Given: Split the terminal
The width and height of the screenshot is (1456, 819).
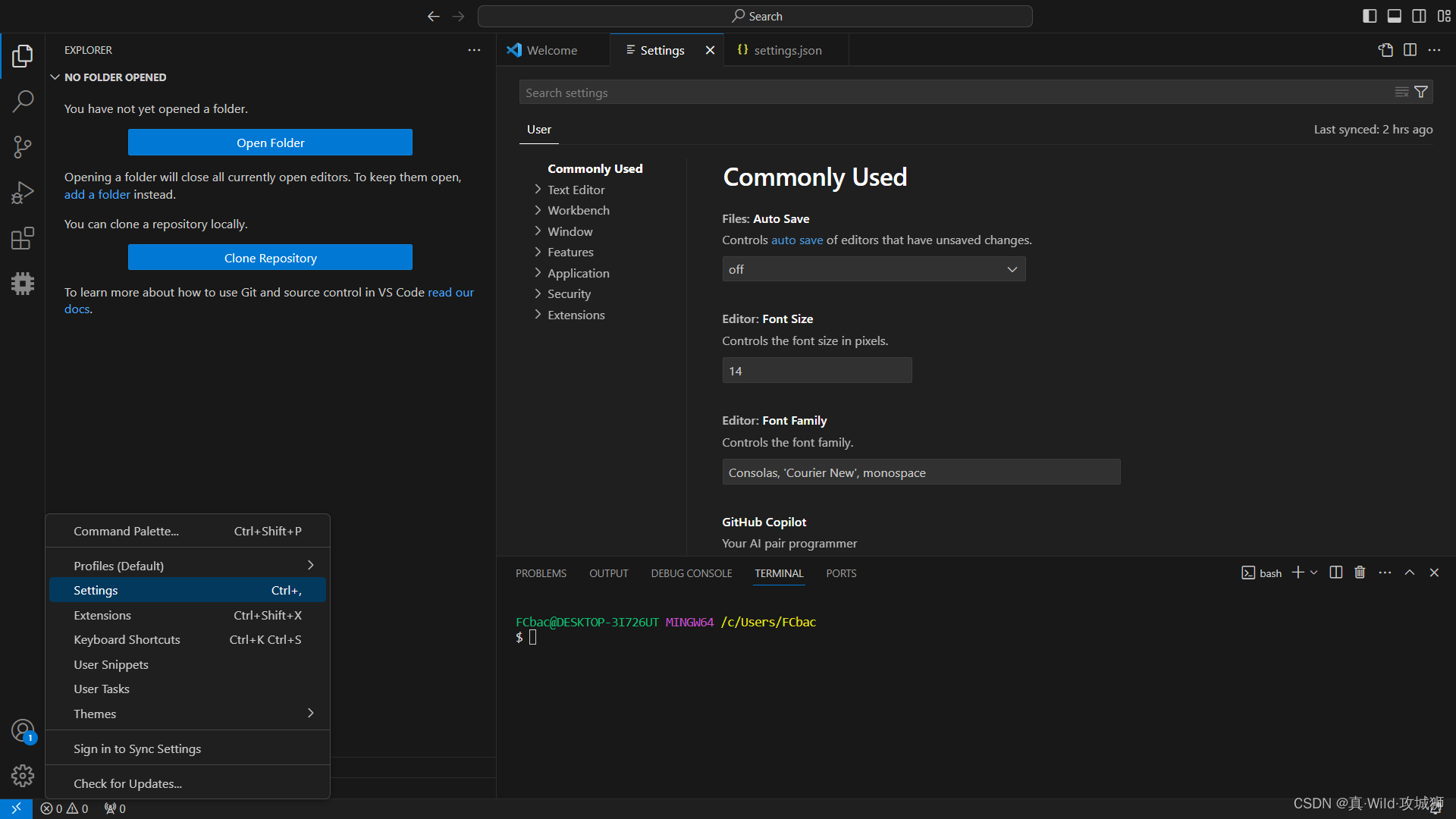Looking at the screenshot, I should (x=1335, y=573).
